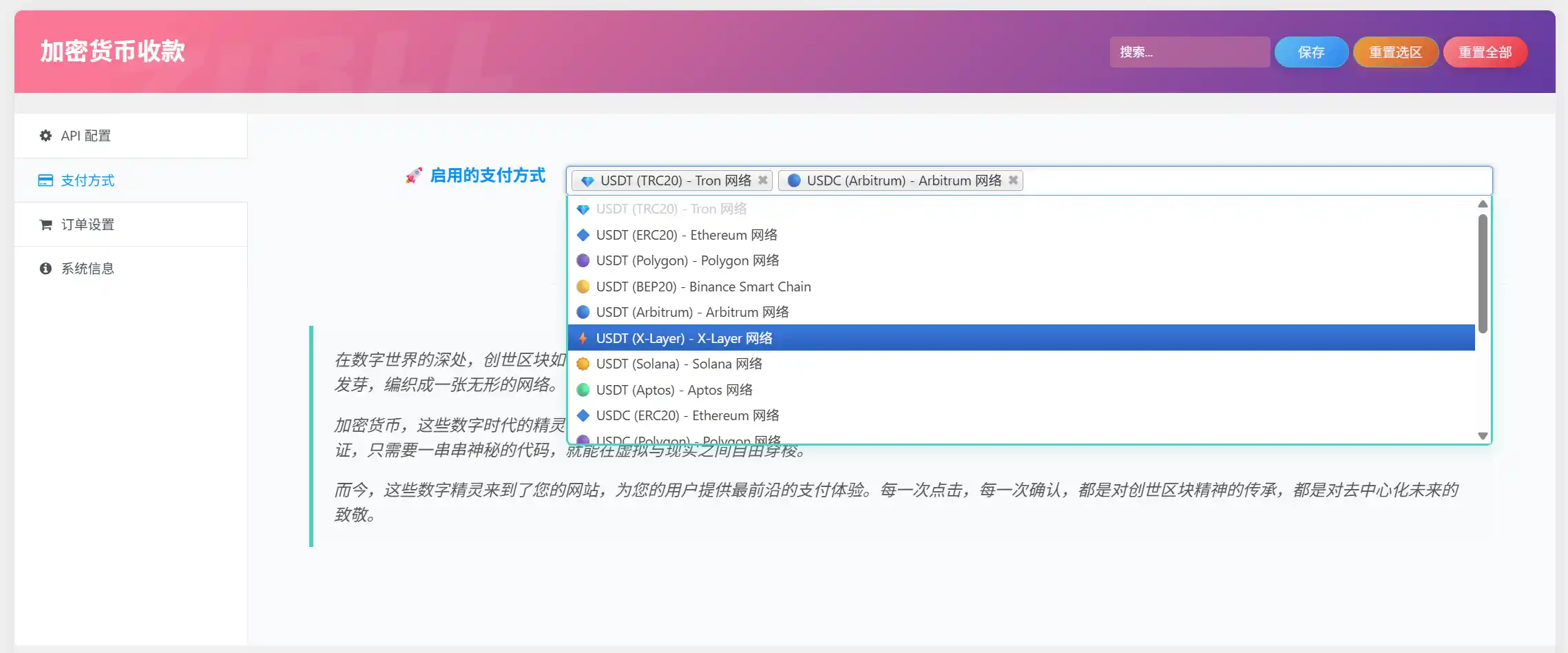Viewport: 1568px width, 653px height.
Task: Click the 保存 button
Action: pyautogui.click(x=1311, y=52)
